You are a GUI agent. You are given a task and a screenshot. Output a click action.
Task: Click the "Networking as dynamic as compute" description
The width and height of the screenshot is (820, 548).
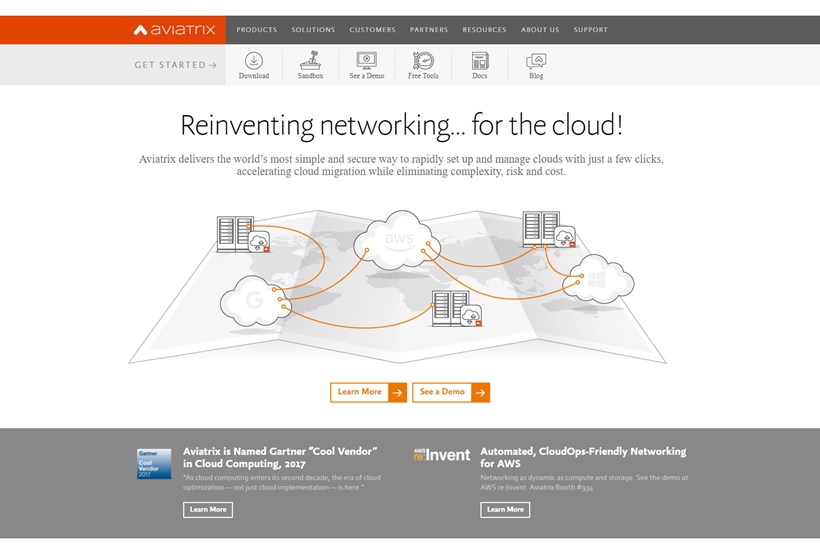[584, 482]
